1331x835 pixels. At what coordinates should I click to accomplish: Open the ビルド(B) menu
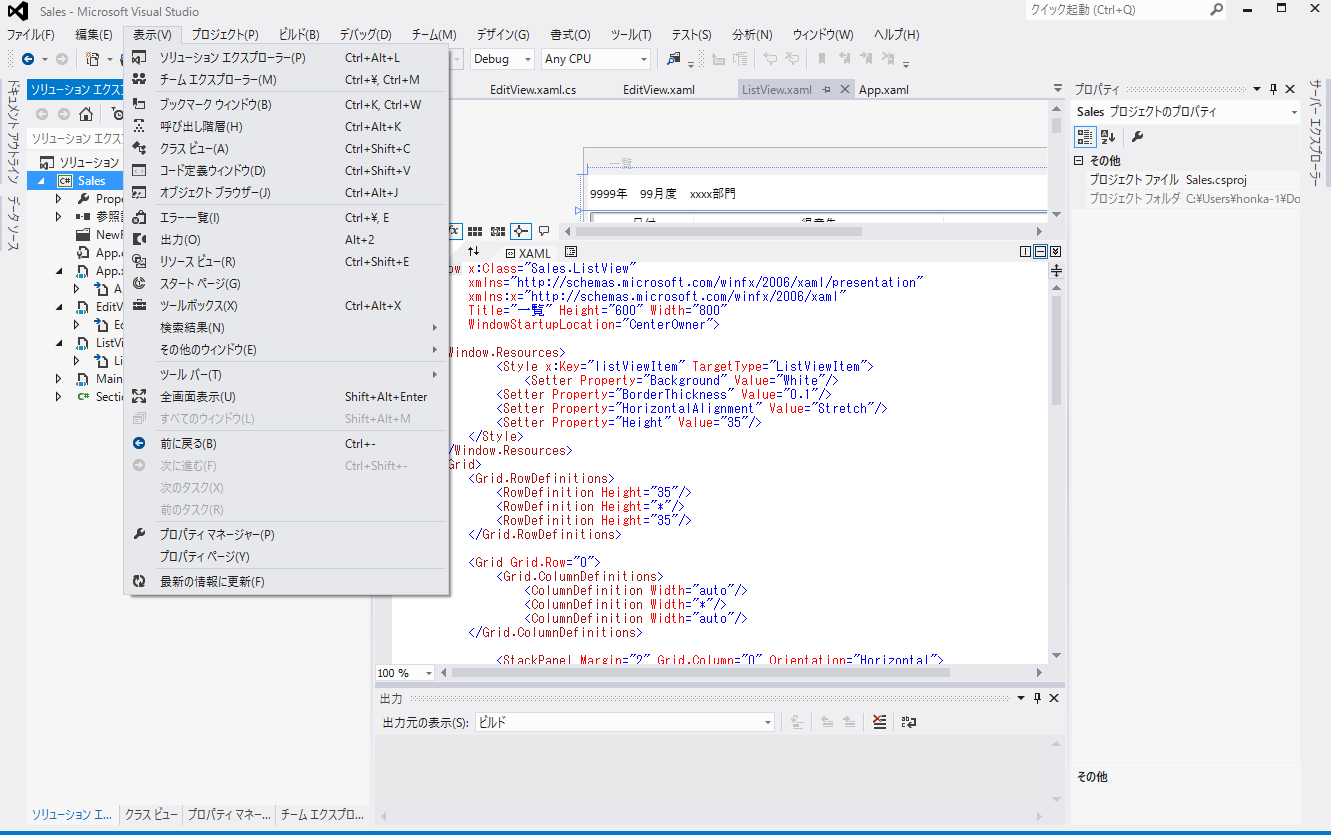pyautogui.click(x=299, y=35)
